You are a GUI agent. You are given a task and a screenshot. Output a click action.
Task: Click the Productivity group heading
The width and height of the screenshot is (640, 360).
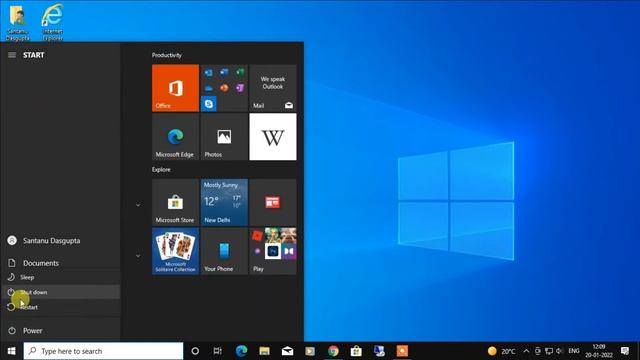[167, 55]
